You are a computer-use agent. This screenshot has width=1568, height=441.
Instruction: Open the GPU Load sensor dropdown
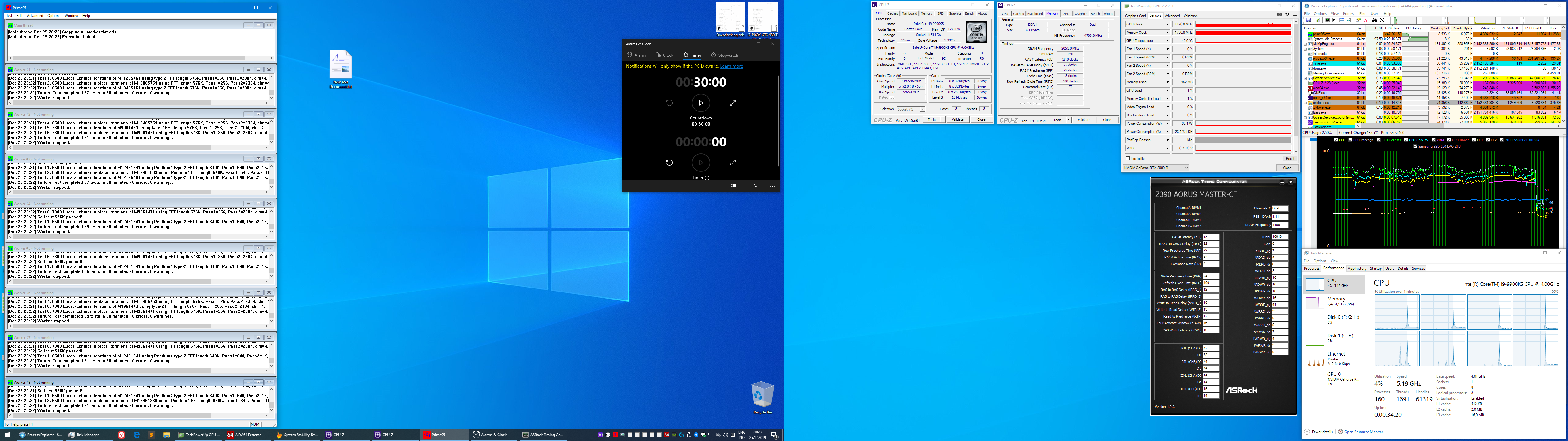tap(1167, 90)
